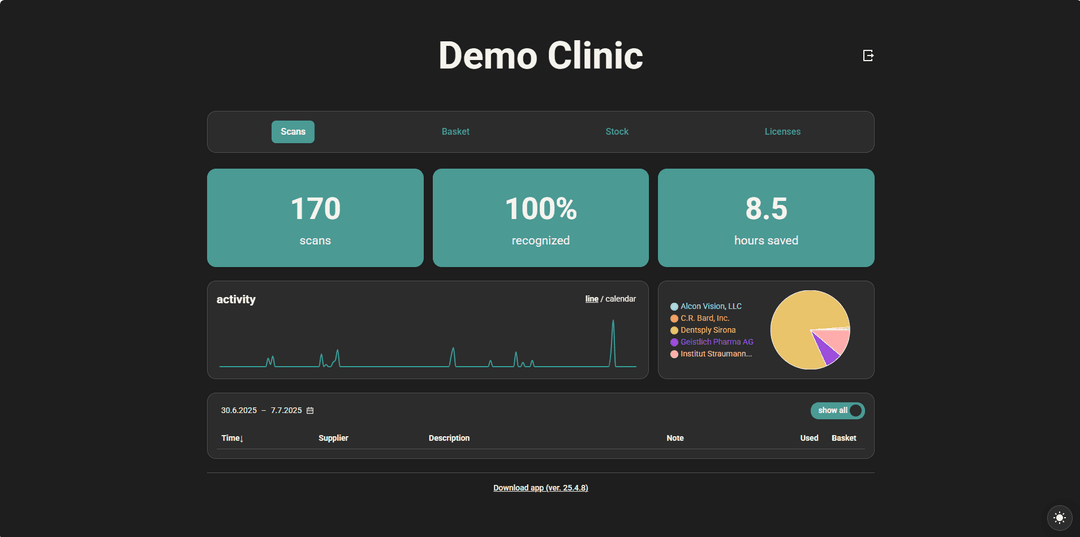Select the Scans tab
The width and height of the screenshot is (1080, 537).
coord(293,131)
